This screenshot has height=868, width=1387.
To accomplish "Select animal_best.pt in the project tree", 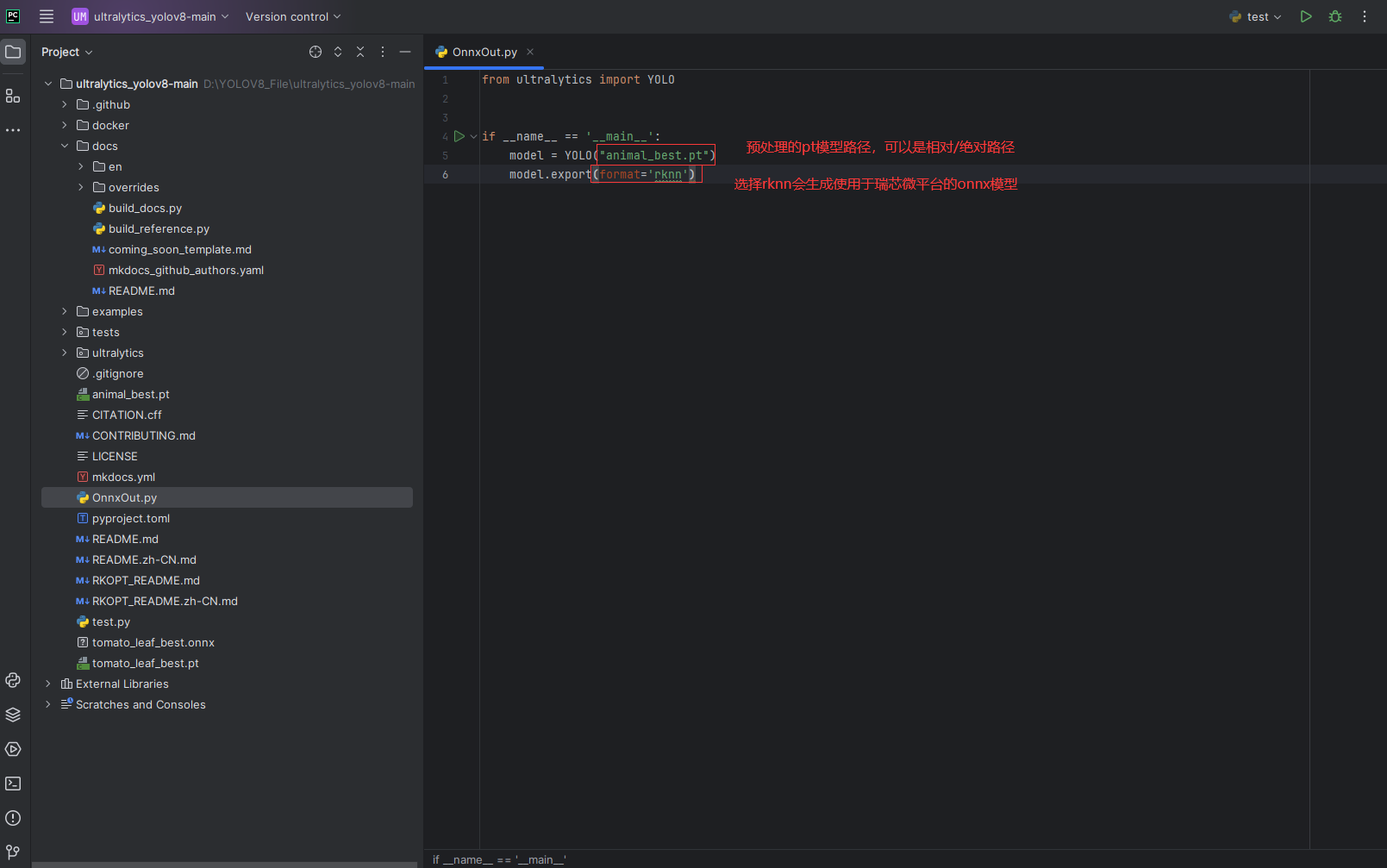I will point(130,394).
